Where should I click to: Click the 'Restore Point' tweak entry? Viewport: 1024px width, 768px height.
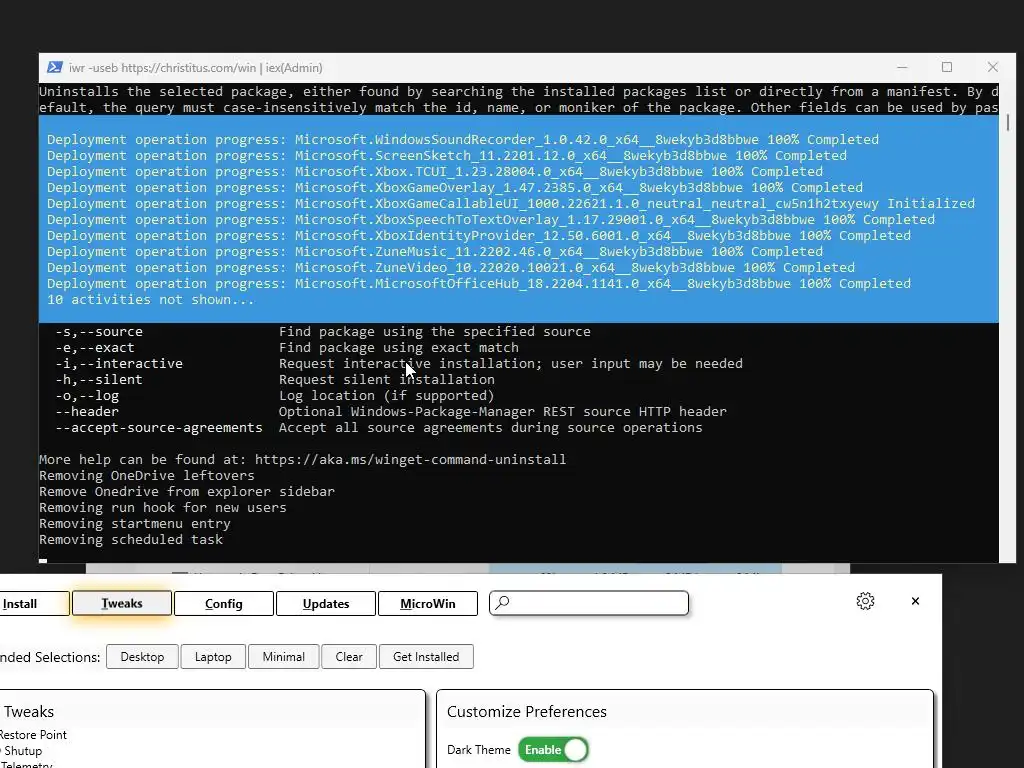[33, 735]
